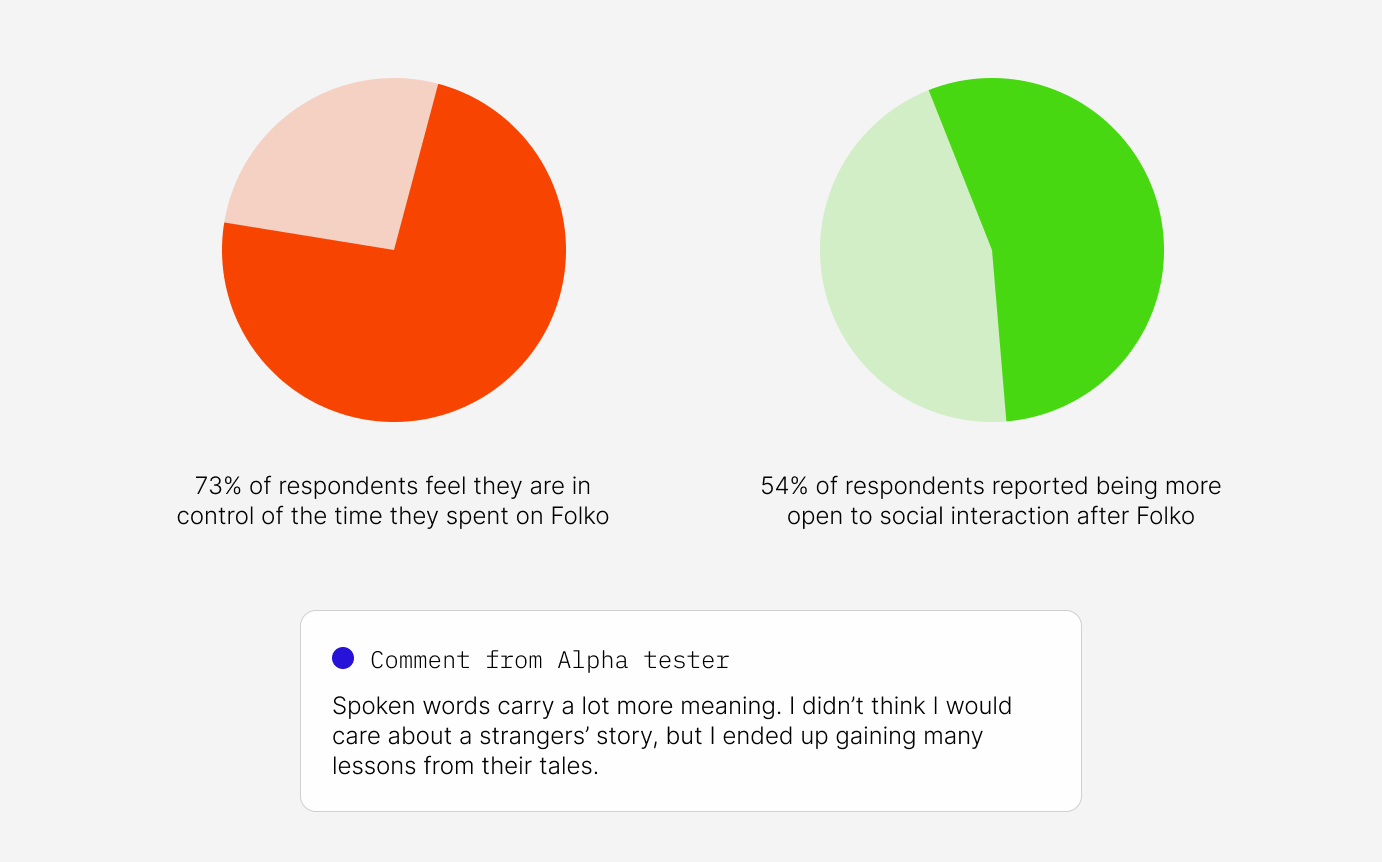Click the 'care about a strangers' story' line
The image size is (1382, 862).
point(658,737)
